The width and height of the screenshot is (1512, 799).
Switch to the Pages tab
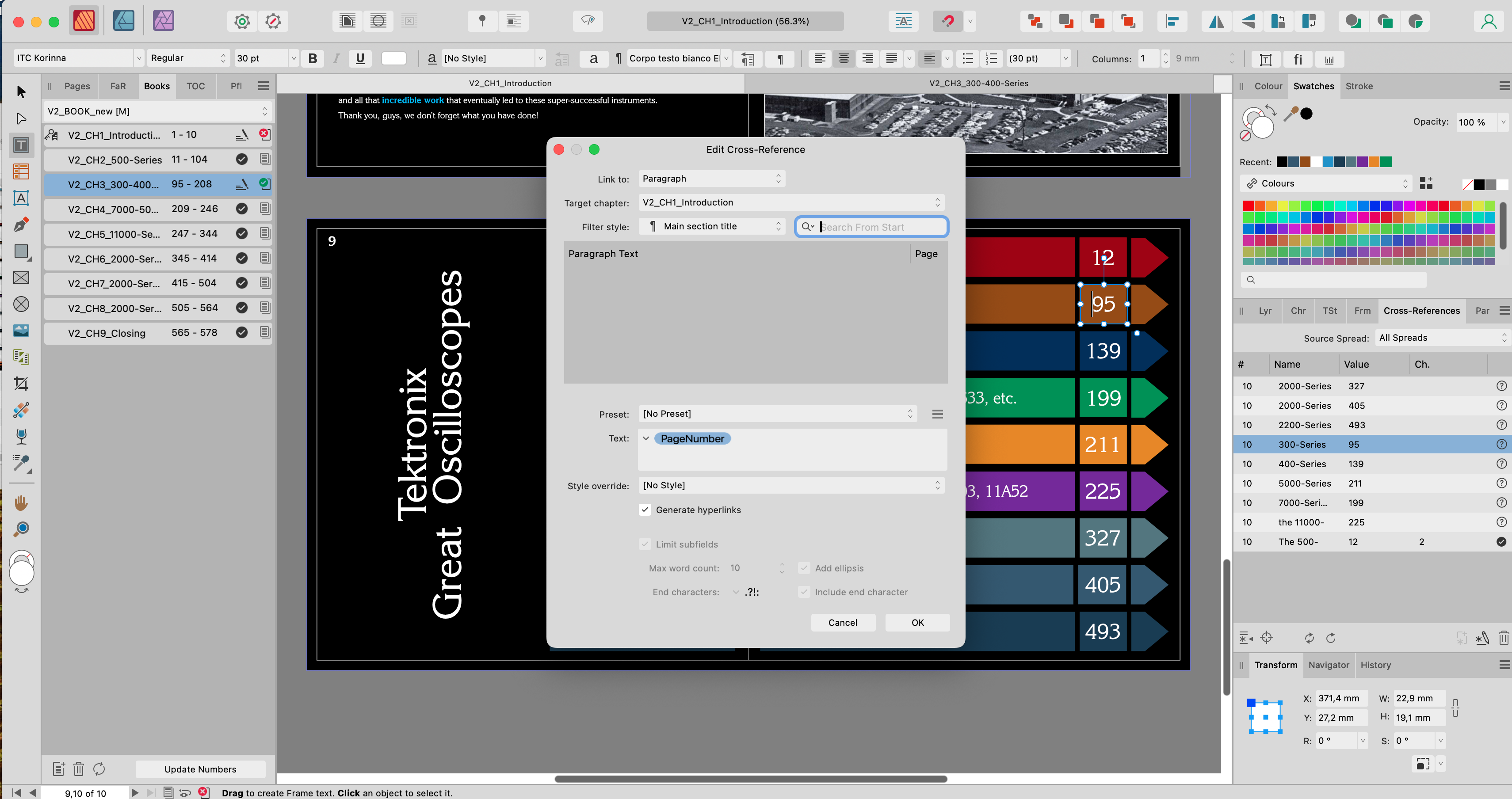click(x=77, y=86)
